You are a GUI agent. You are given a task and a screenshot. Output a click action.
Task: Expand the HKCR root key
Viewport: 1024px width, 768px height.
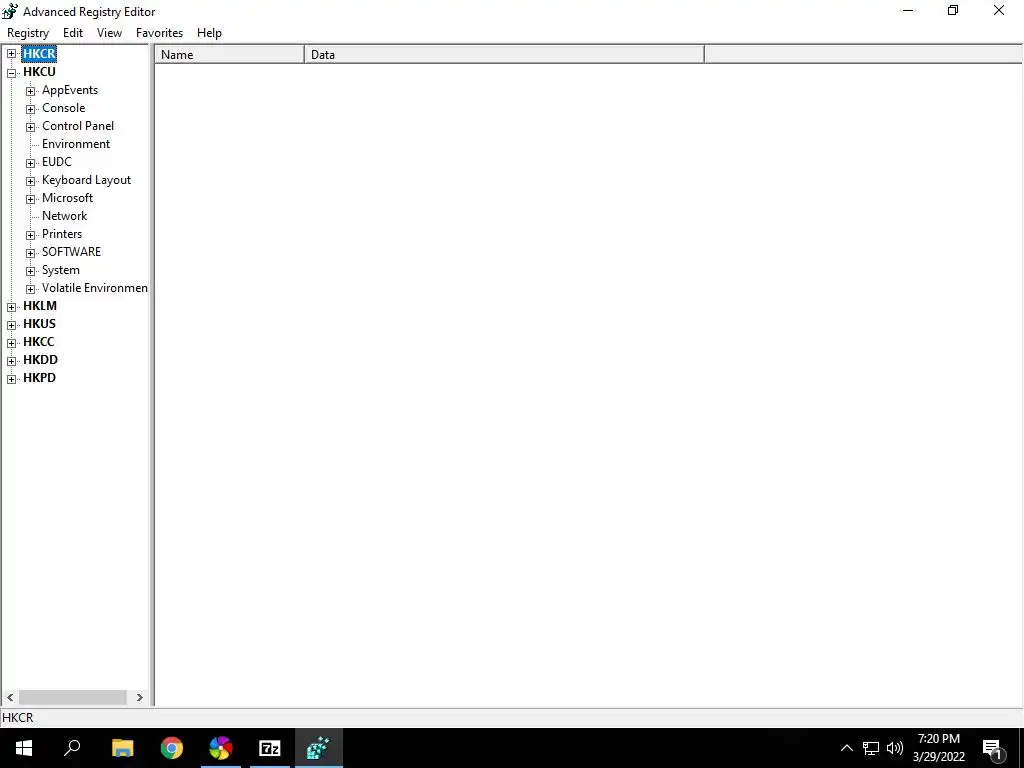click(12, 54)
